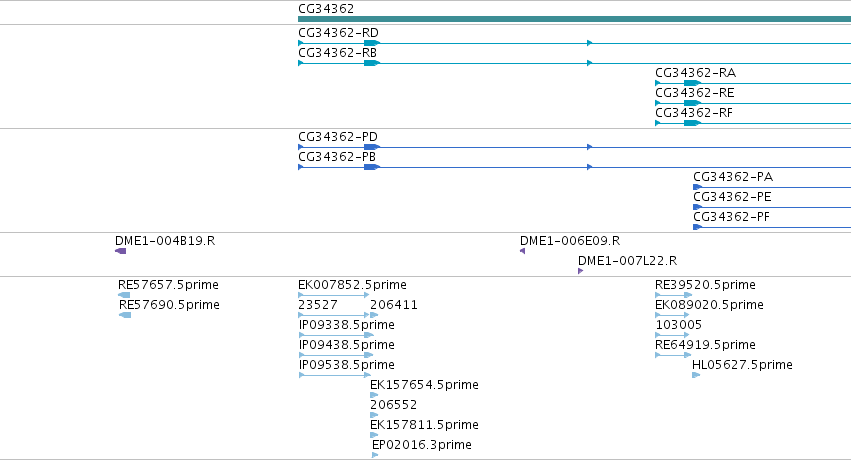851x460 pixels.
Task: Select transcript CG34362-RB label
Action: (x=337, y=53)
